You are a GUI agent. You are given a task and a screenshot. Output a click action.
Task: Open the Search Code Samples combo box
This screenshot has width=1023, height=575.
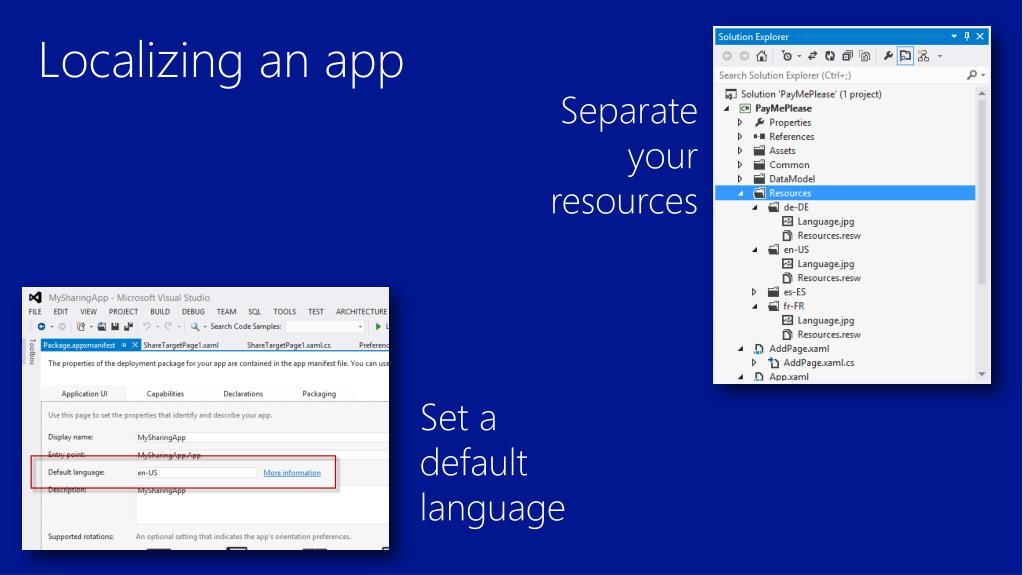324,326
